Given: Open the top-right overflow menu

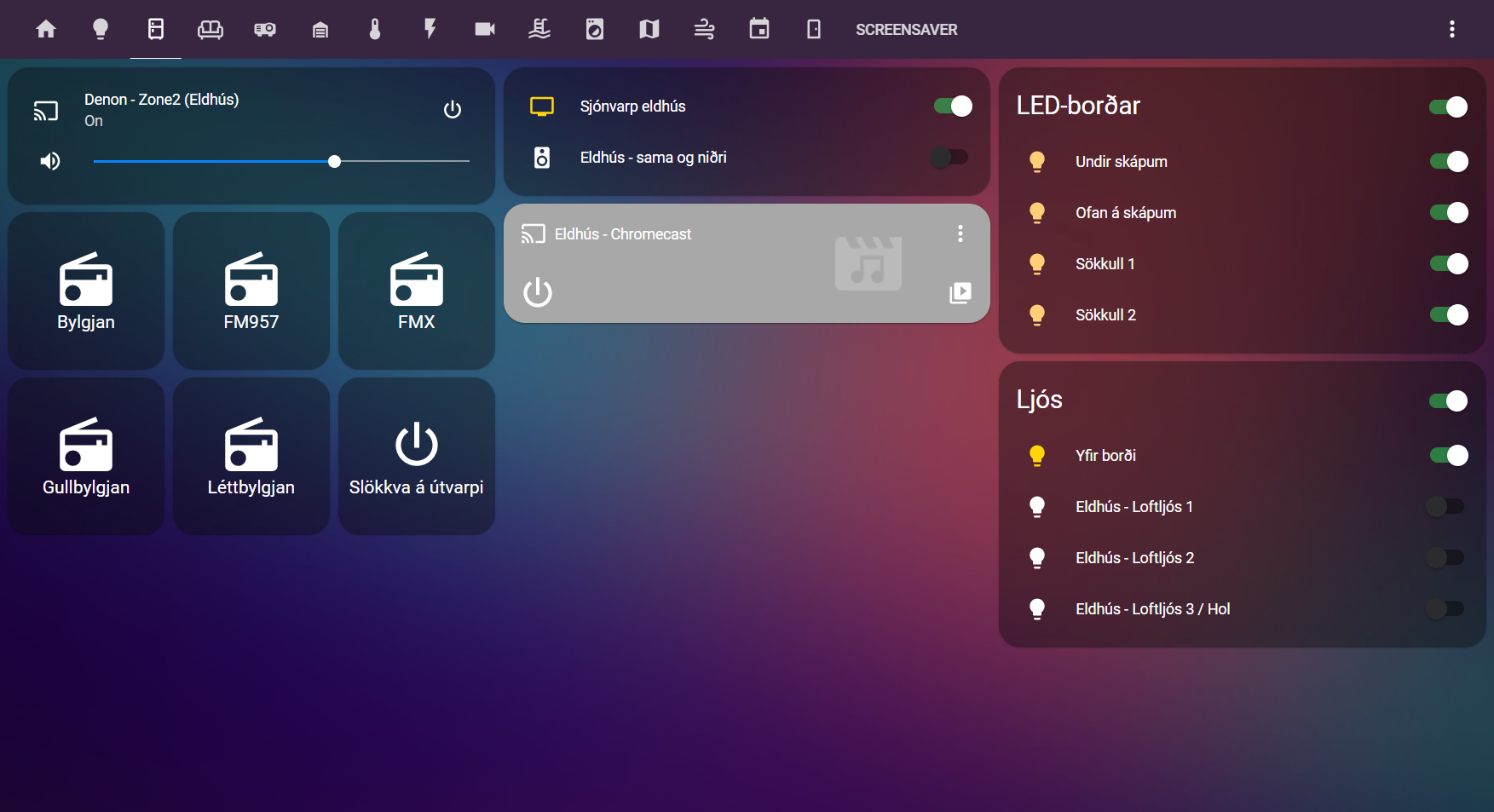Looking at the screenshot, I should [1452, 30].
